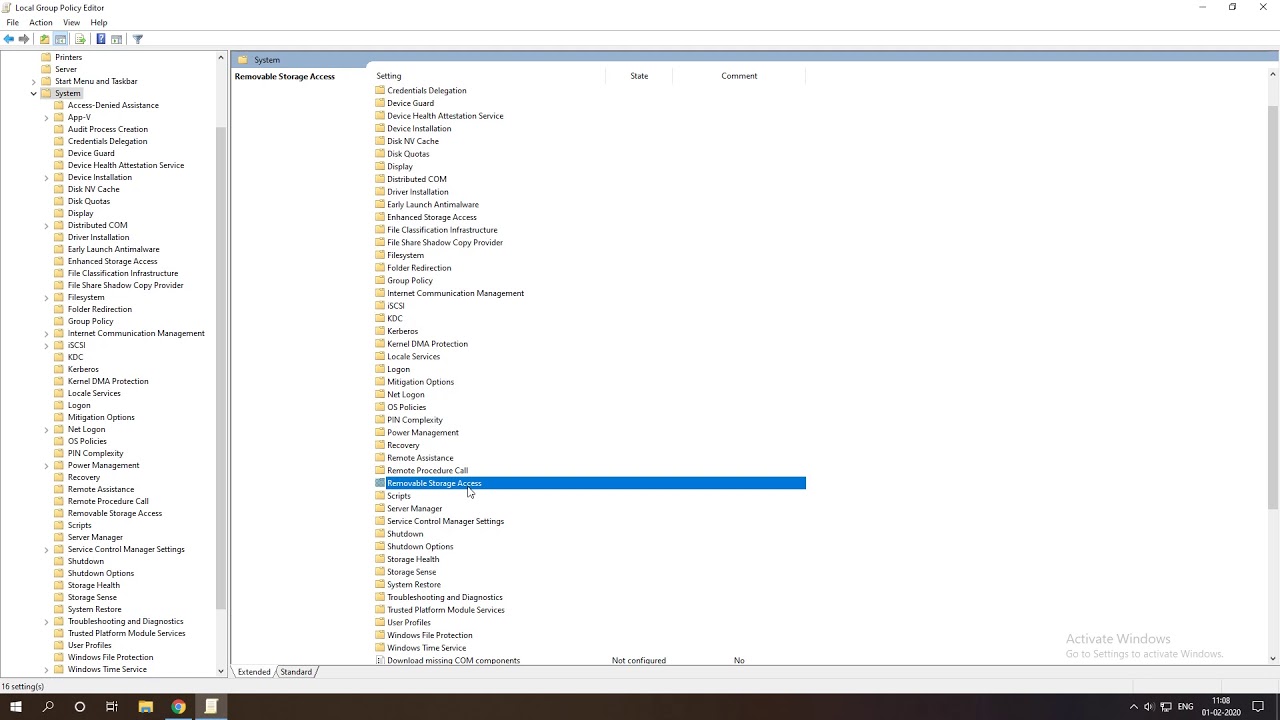Click the ENG language indicator in the tray
Image resolution: width=1280 pixels, height=720 pixels.
pyautogui.click(x=1185, y=707)
